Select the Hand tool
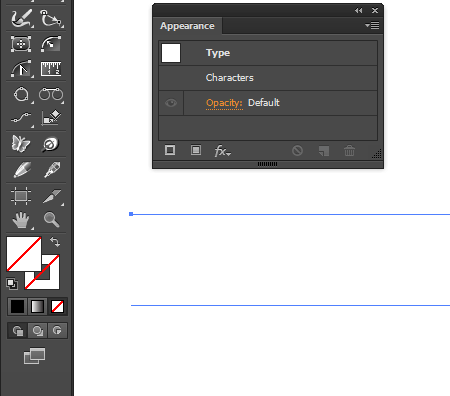The width and height of the screenshot is (450, 396). [x=21, y=220]
